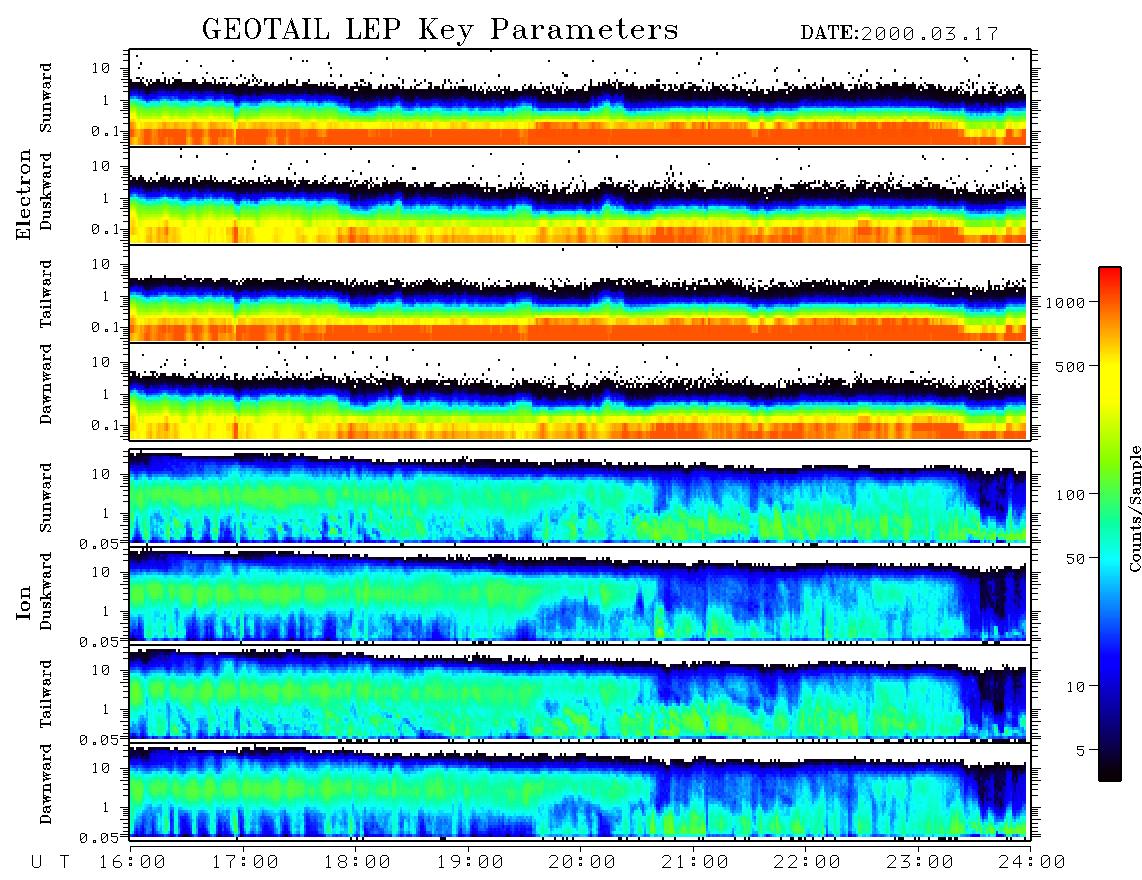
Task: Click the 'U T' time axis label
Action: (51, 863)
